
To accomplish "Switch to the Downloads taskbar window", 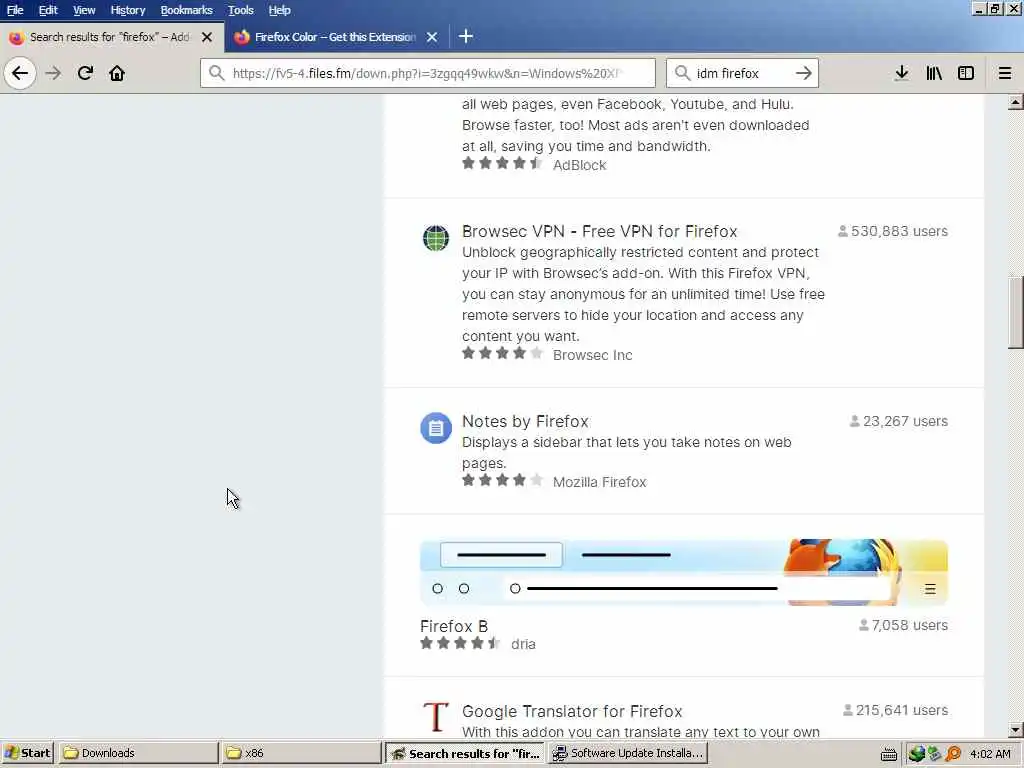I will click(138, 753).
